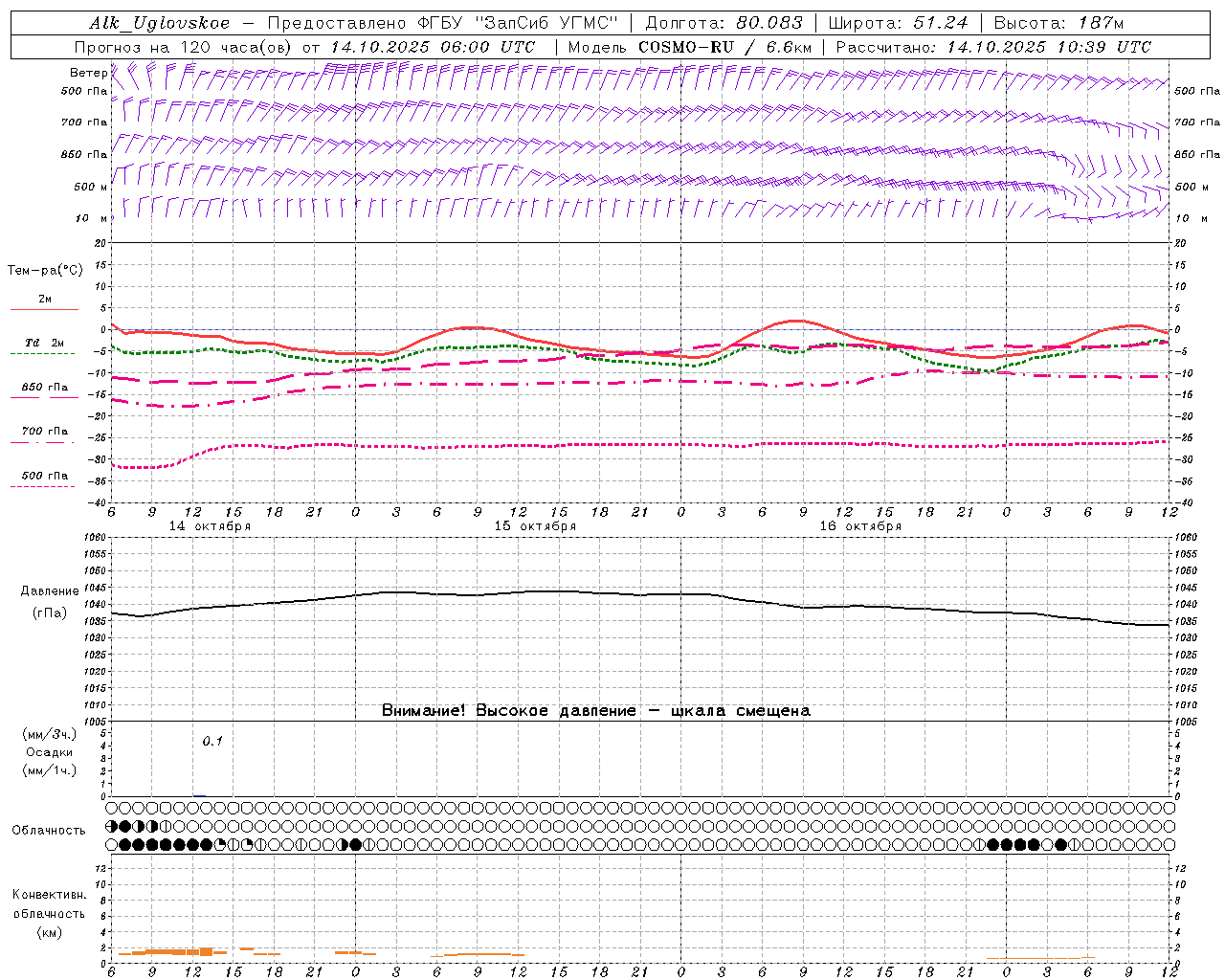Click the 500 гПа temperature legend entry
Screen dimensions: 1225x980
[45, 476]
